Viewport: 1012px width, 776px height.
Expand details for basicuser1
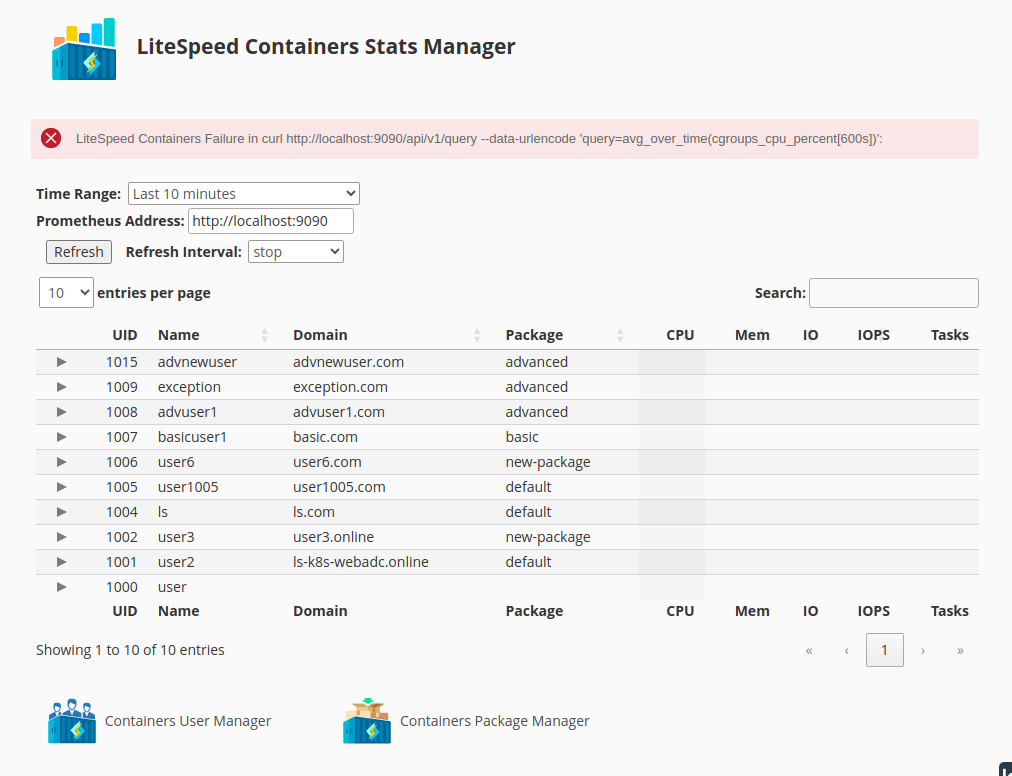click(x=61, y=436)
